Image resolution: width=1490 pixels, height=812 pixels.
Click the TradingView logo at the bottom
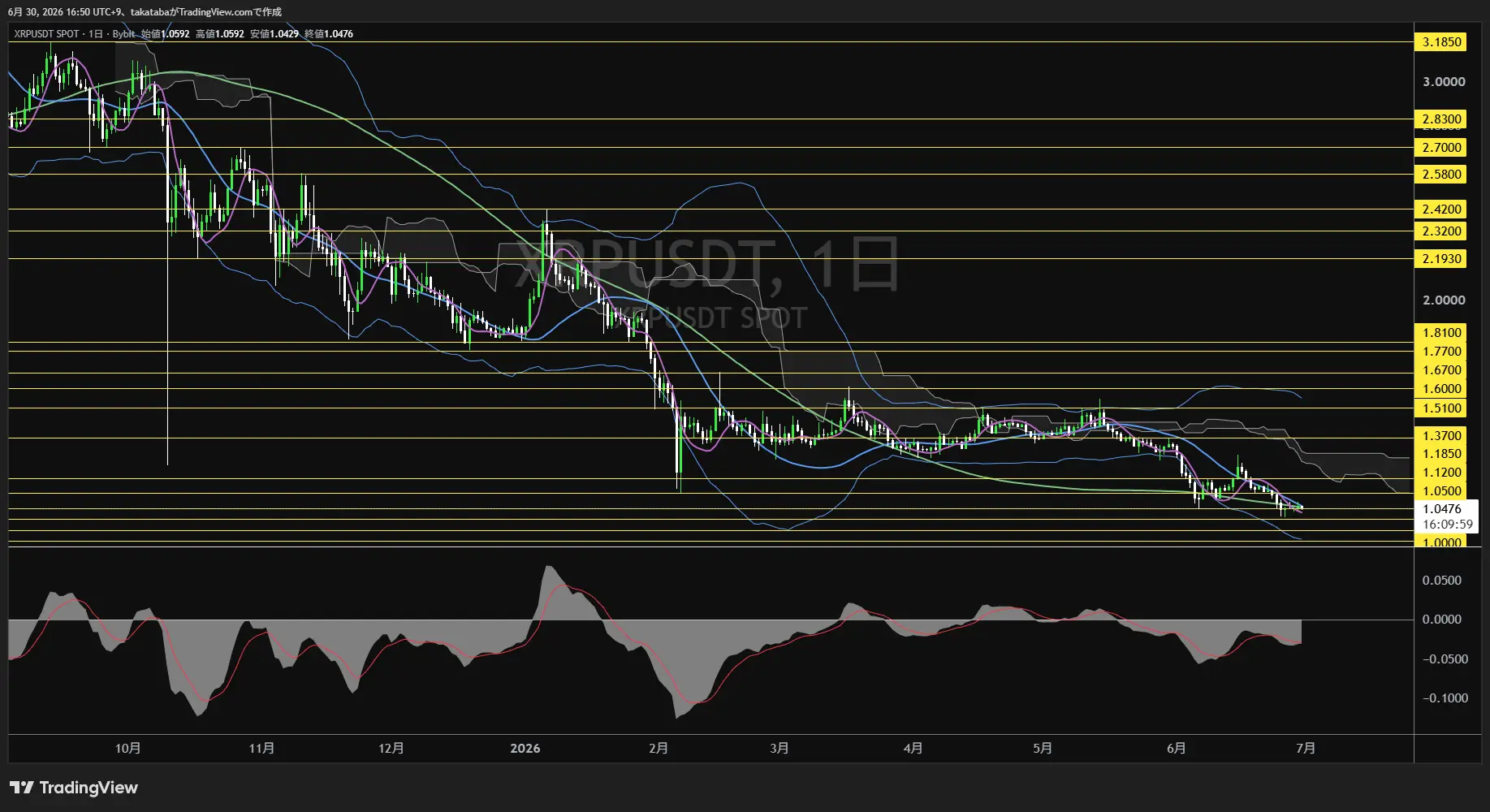74,788
